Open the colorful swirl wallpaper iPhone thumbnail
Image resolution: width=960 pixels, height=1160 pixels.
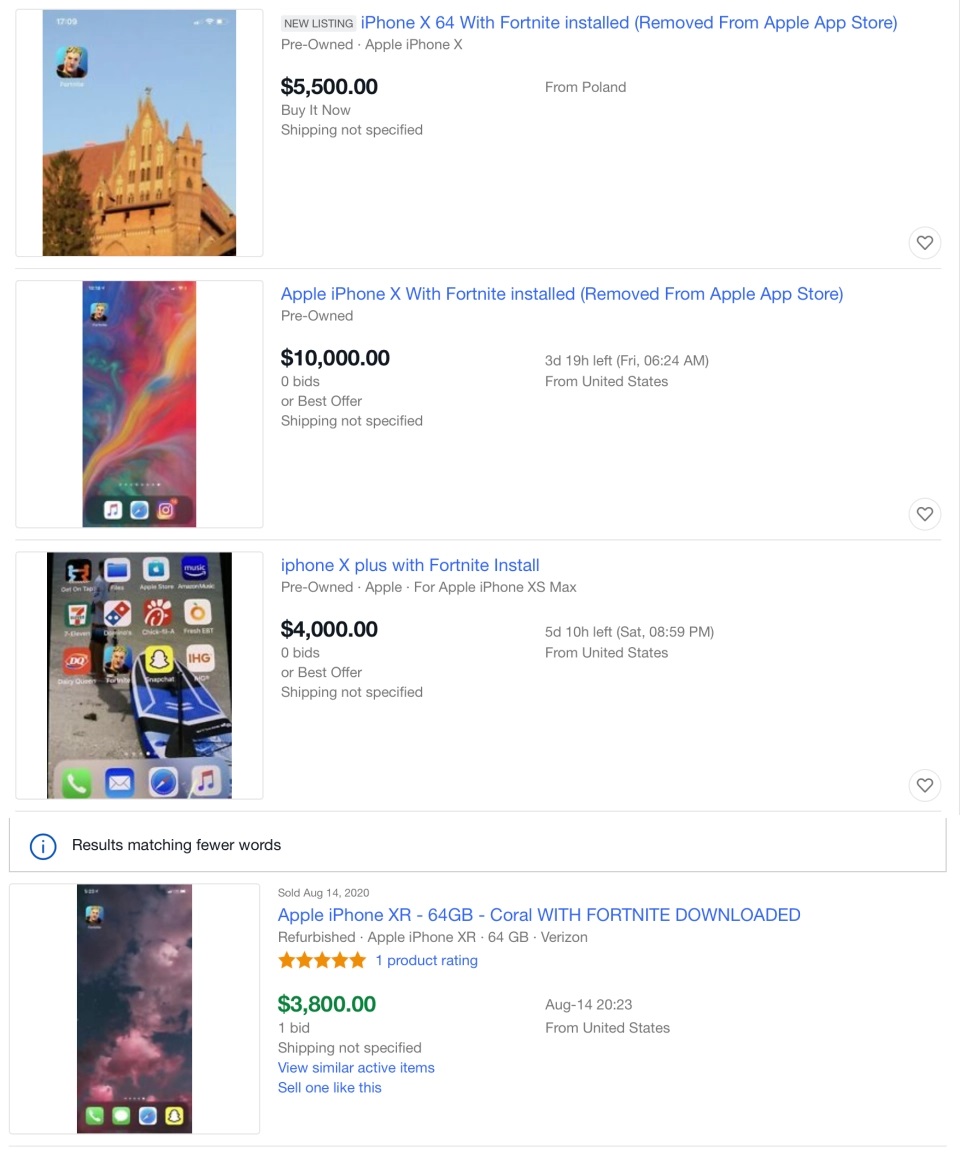139,404
